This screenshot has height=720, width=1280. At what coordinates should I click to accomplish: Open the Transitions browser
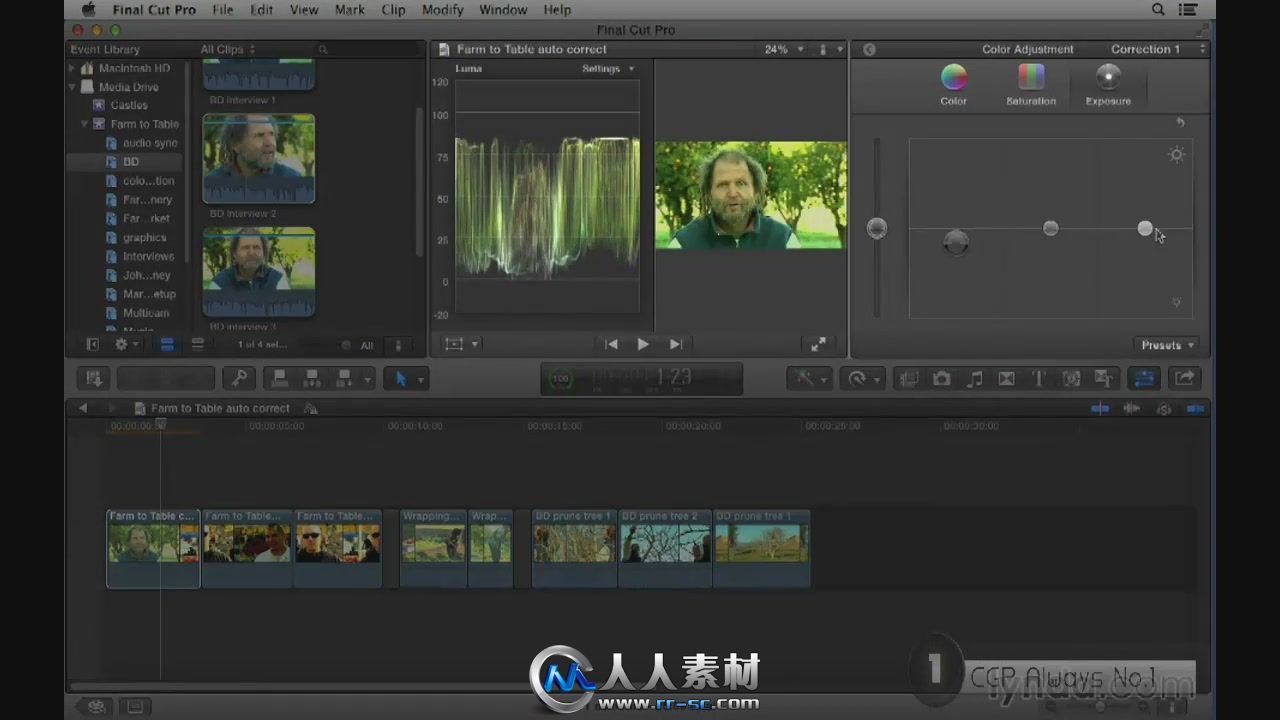[x=1007, y=379]
